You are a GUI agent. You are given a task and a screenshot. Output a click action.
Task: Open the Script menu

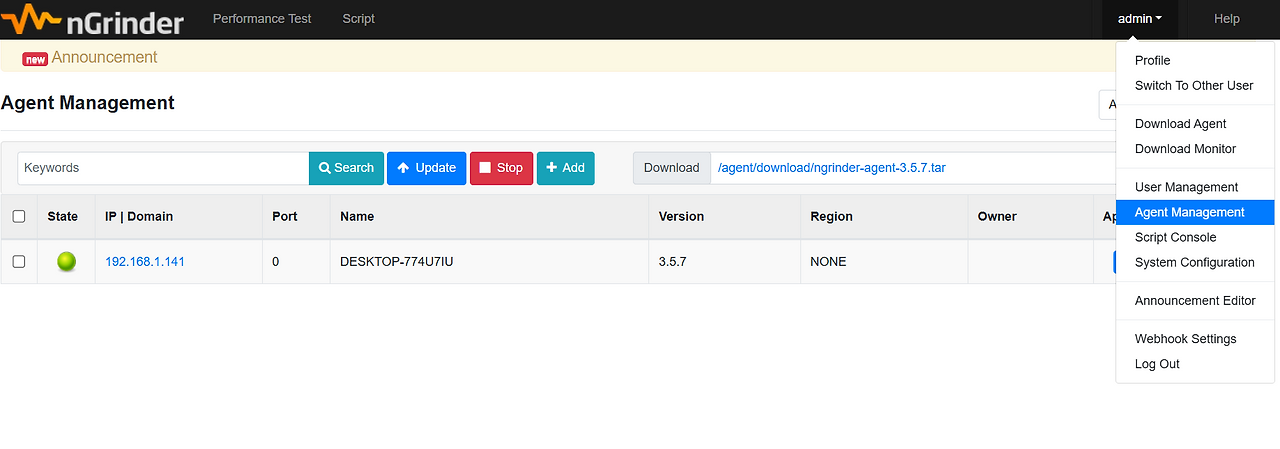click(x=358, y=19)
